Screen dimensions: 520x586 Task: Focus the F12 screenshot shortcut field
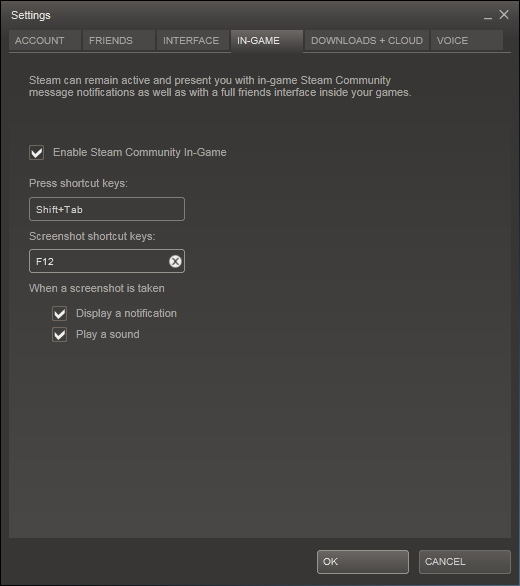[107, 261]
